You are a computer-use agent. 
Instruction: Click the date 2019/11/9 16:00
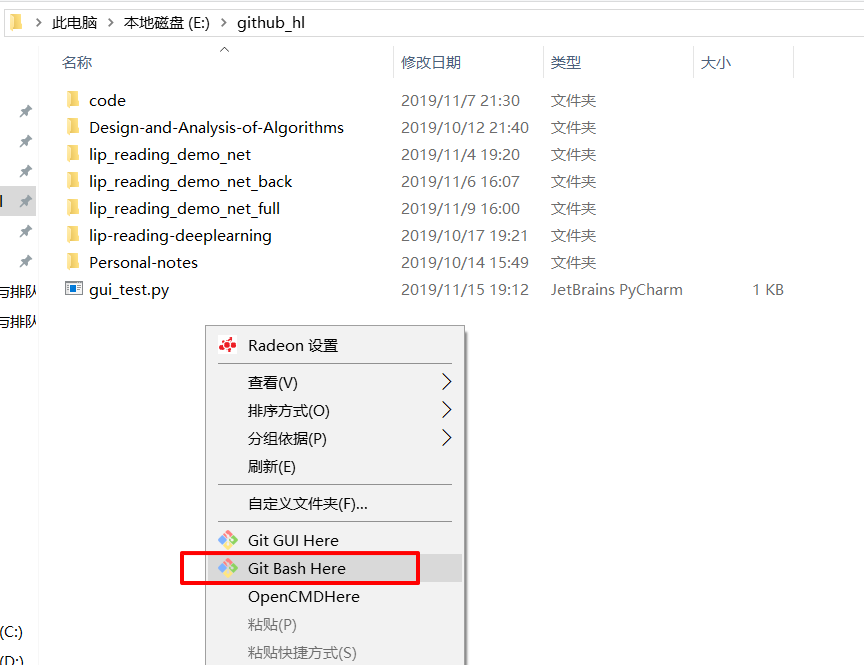tap(460, 208)
